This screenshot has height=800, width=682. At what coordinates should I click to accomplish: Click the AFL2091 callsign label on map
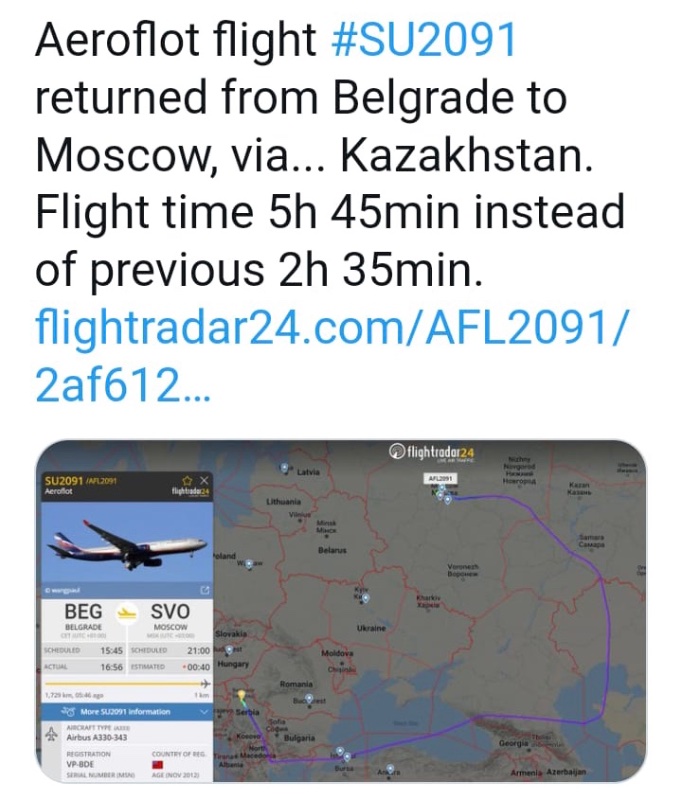click(x=441, y=479)
